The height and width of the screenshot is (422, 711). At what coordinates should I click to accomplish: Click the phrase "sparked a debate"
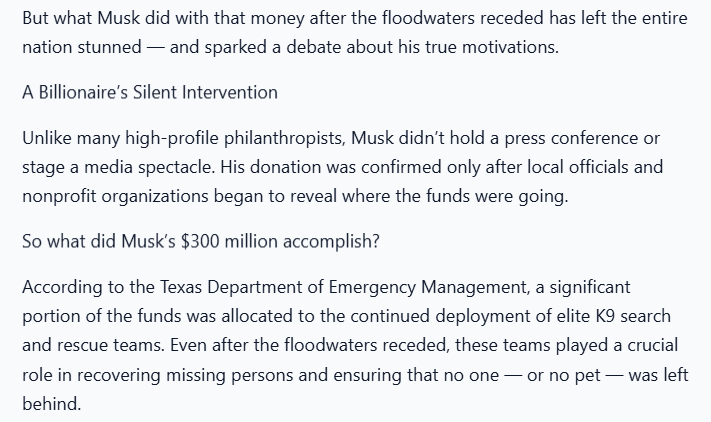[272, 47]
